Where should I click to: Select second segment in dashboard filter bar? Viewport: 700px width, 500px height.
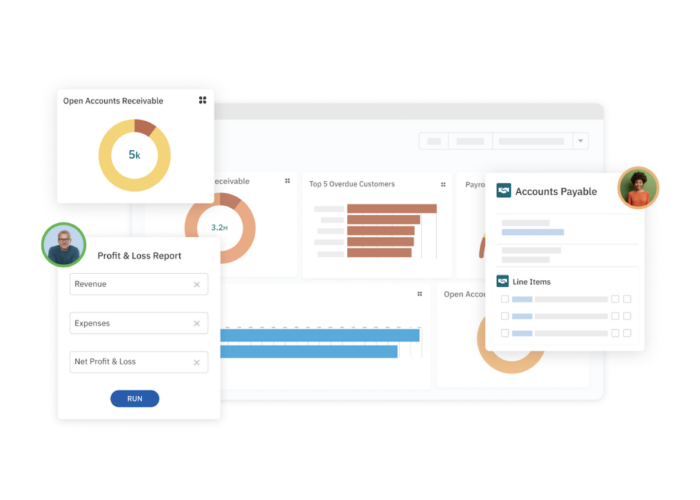[470, 141]
